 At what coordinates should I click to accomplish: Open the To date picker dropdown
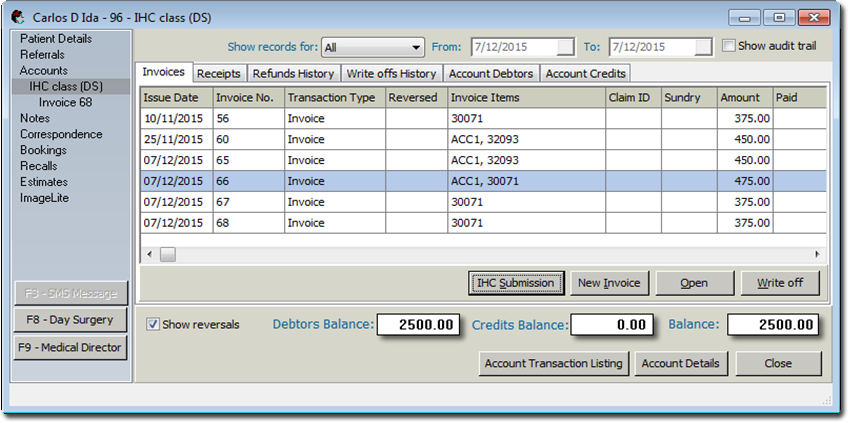click(703, 47)
